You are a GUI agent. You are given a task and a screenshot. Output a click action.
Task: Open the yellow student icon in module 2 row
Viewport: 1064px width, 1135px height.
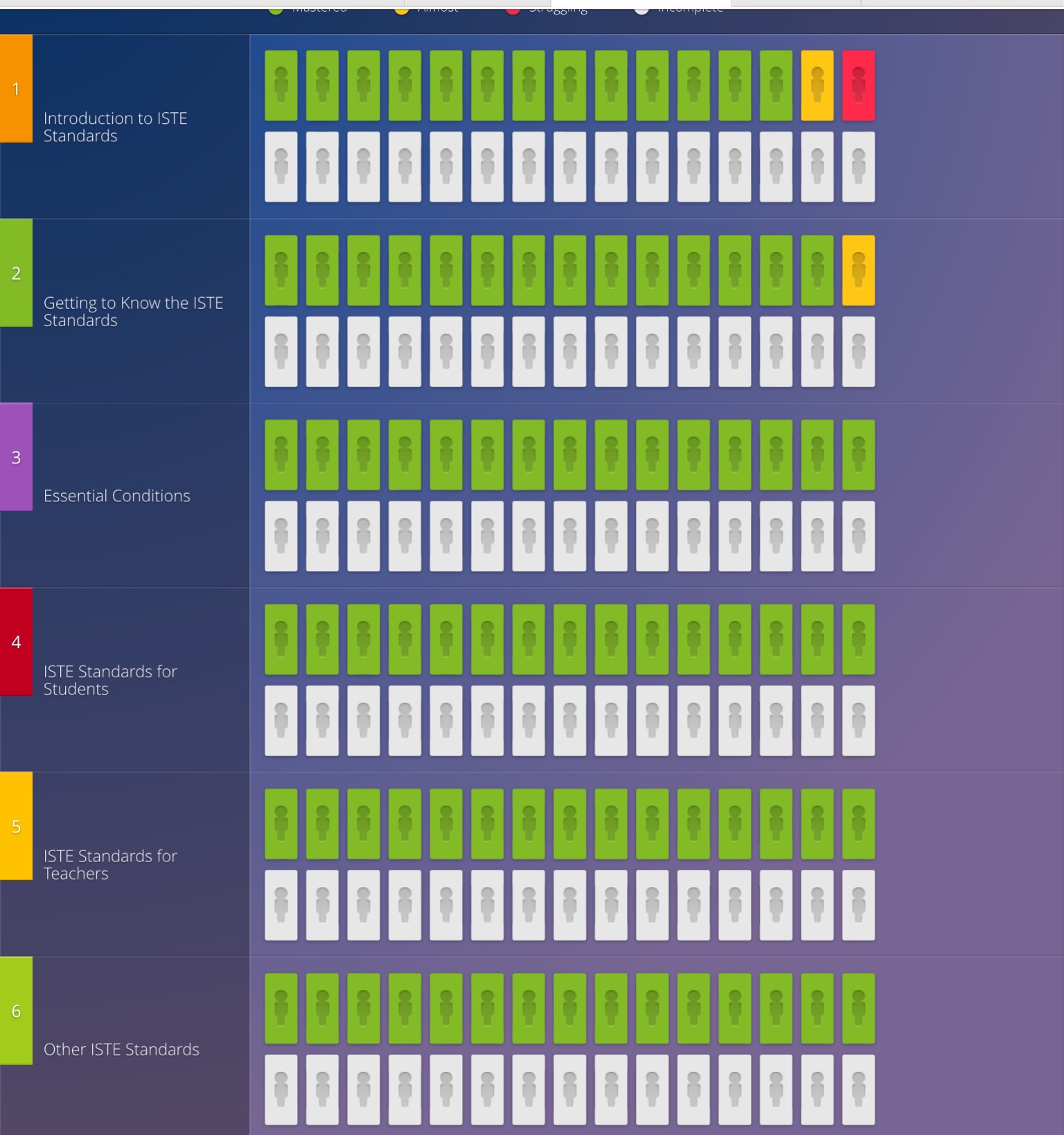coord(858,270)
